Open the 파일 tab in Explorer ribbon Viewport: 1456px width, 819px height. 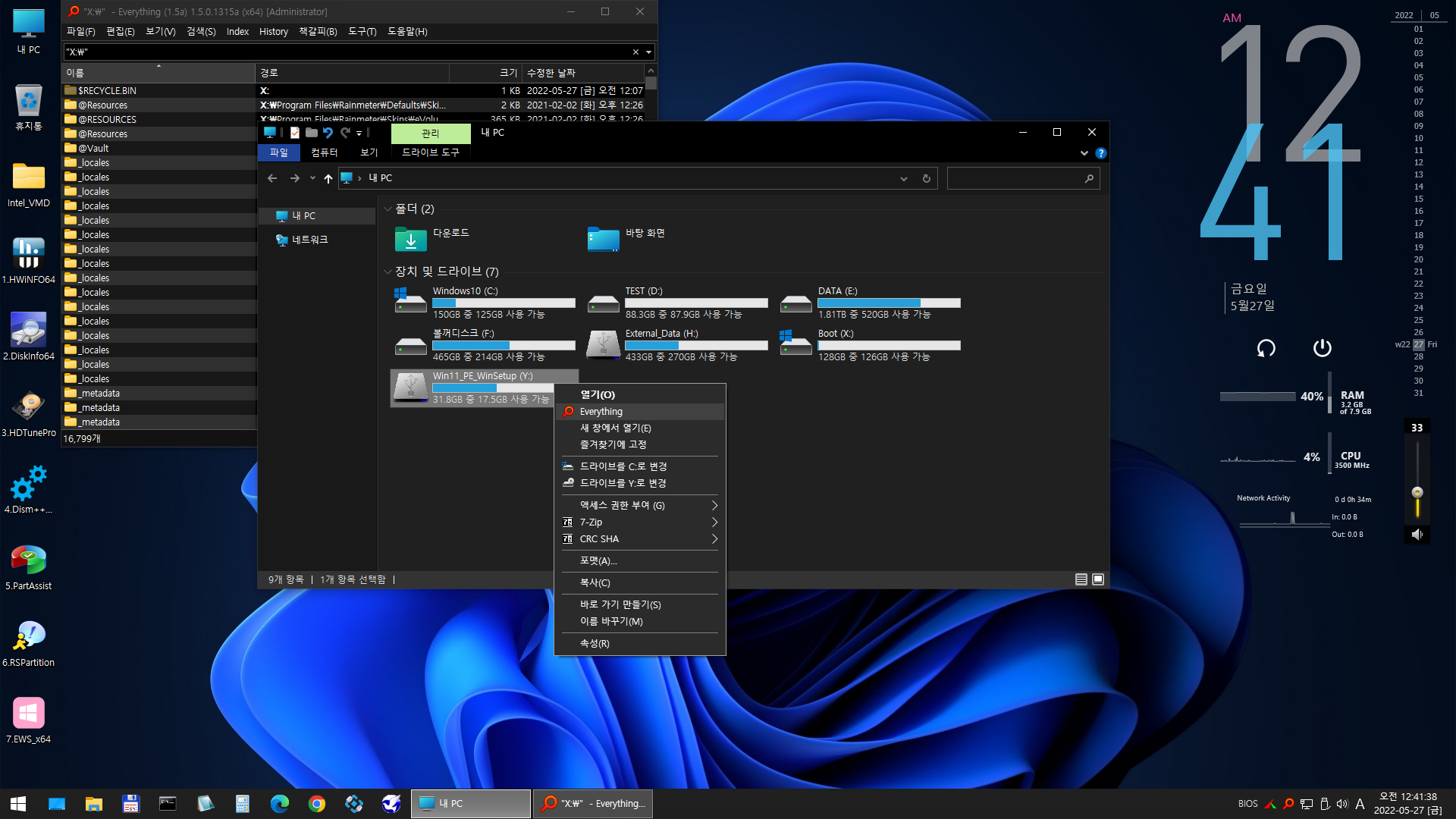coord(279,153)
